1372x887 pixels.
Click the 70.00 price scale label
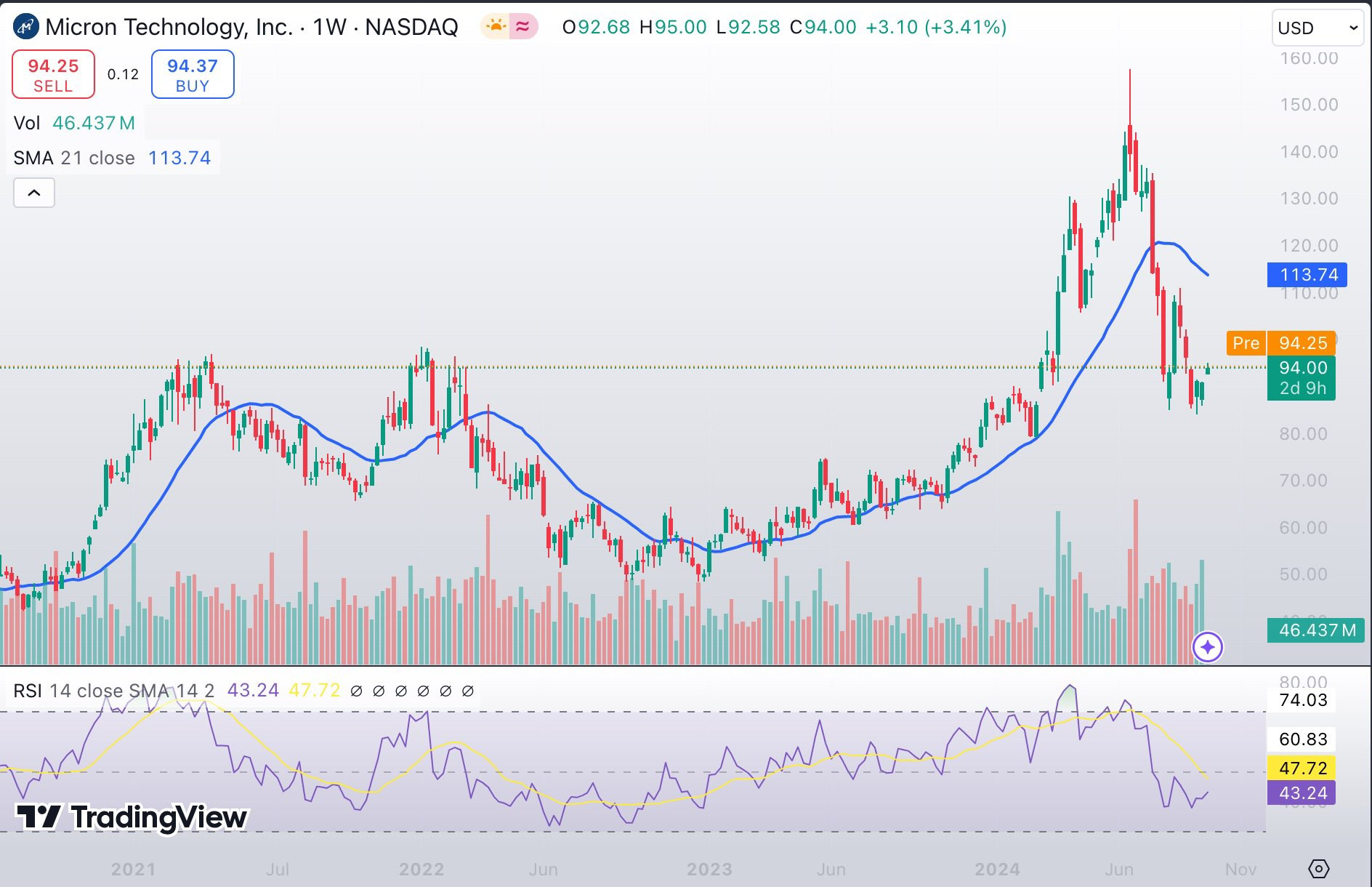click(x=1304, y=481)
